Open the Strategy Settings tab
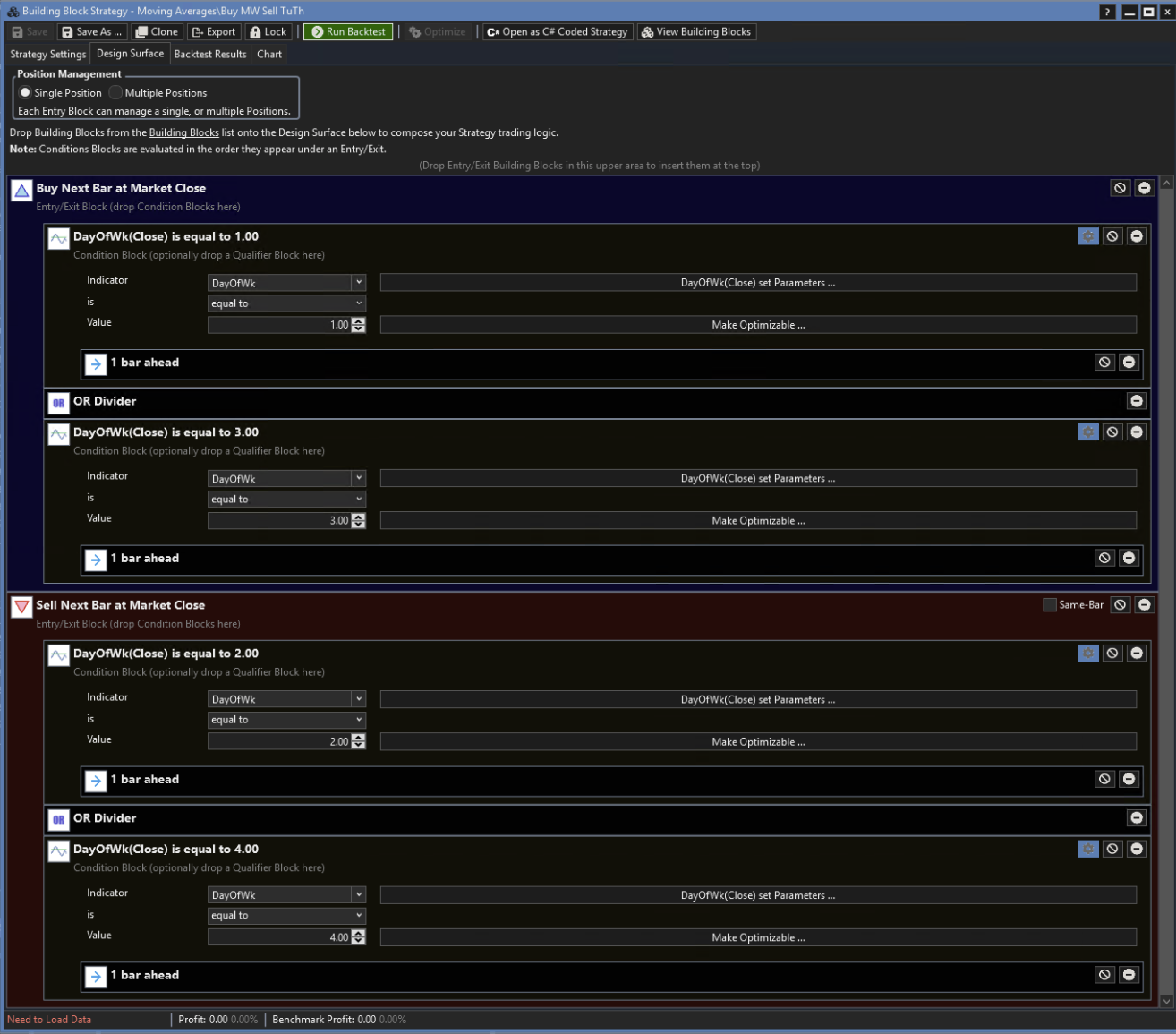1176x1034 pixels. click(48, 55)
